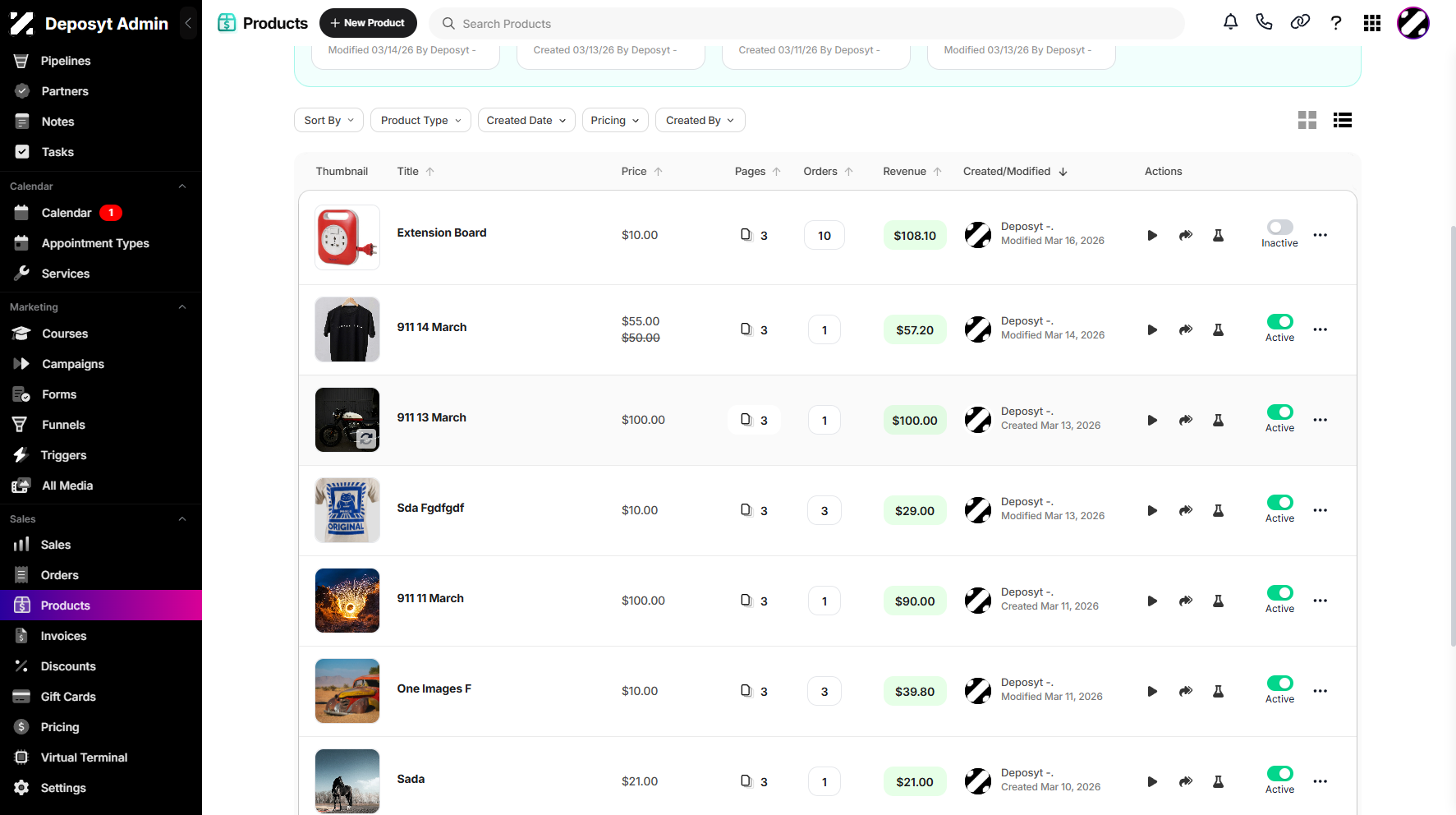Collapse the Marketing sidebar section
This screenshot has height=815, width=1456.
[182, 306]
